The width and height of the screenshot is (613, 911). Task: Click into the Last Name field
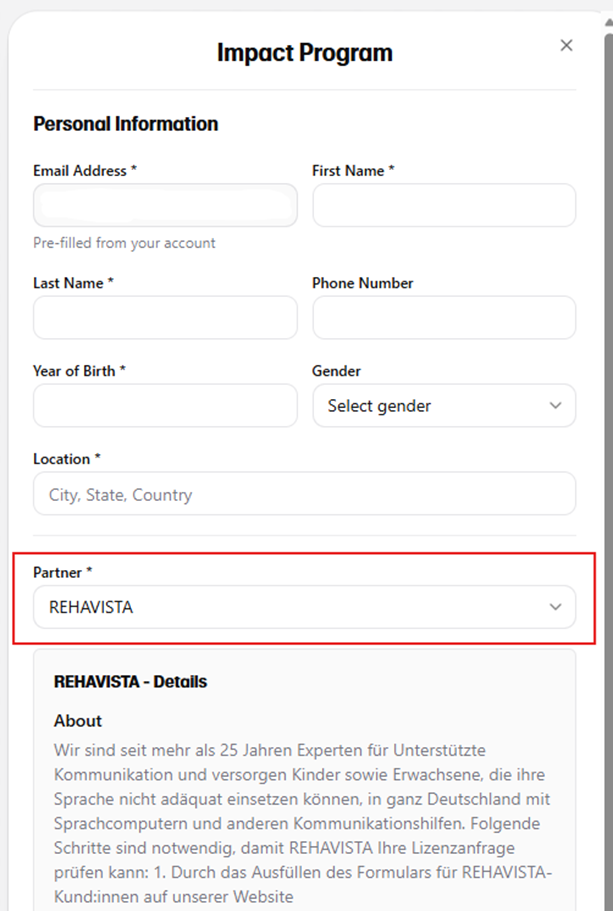click(x=165, y=317)
